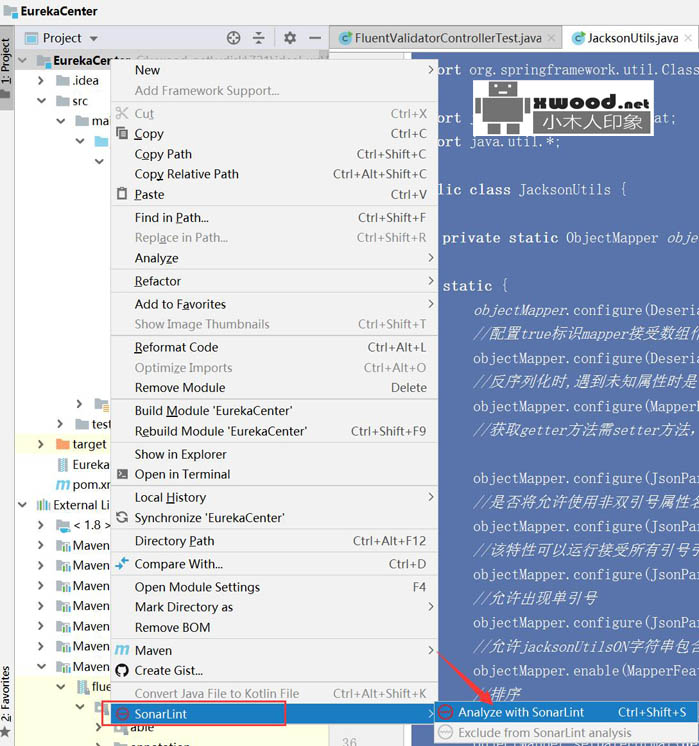
Task: Click the Compare With arrows icon
Action: tap(122, 563)
